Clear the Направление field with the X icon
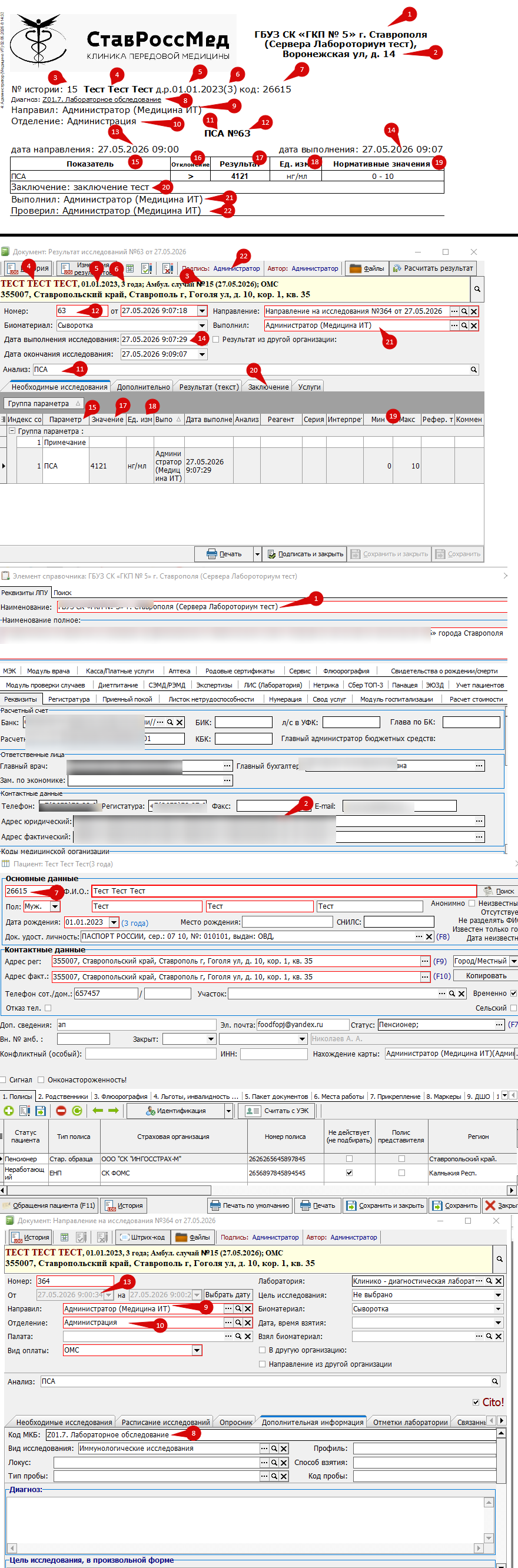 coord(474,311)
